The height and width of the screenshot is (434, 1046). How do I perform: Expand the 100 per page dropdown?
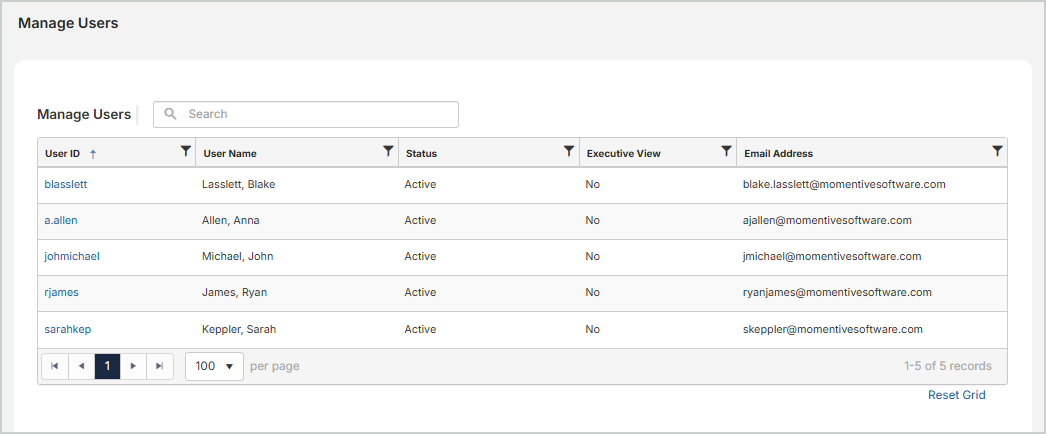pos(214,366)
